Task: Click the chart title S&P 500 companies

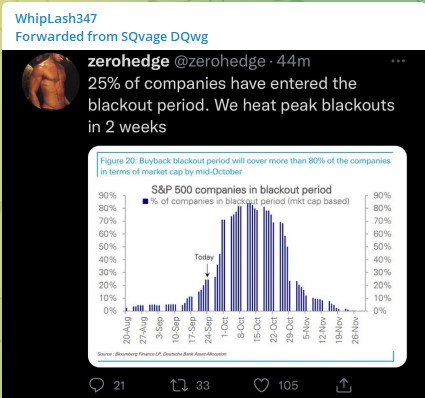Action: 241,190
